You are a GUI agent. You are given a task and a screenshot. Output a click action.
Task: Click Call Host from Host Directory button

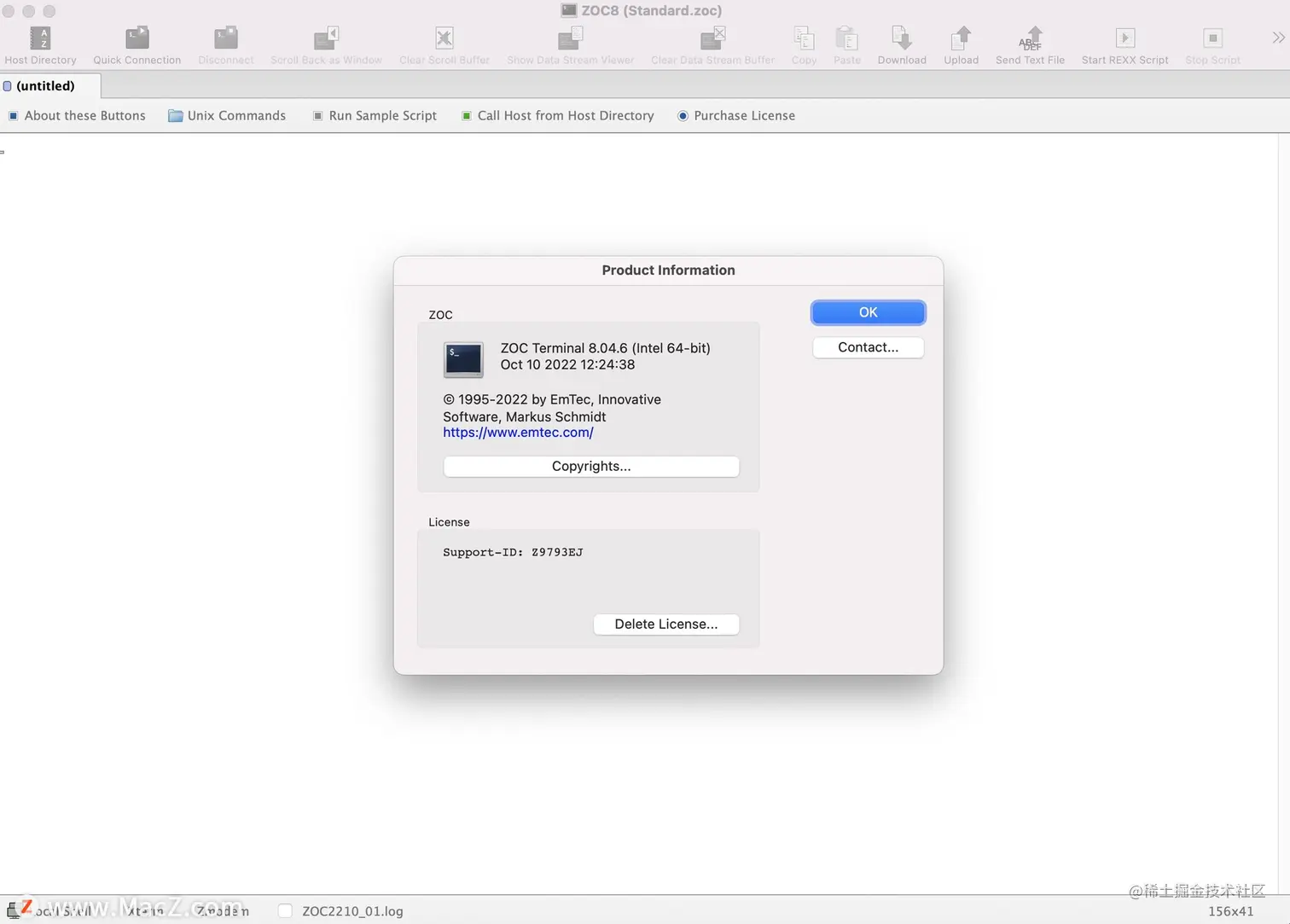(x=558, y=115)
